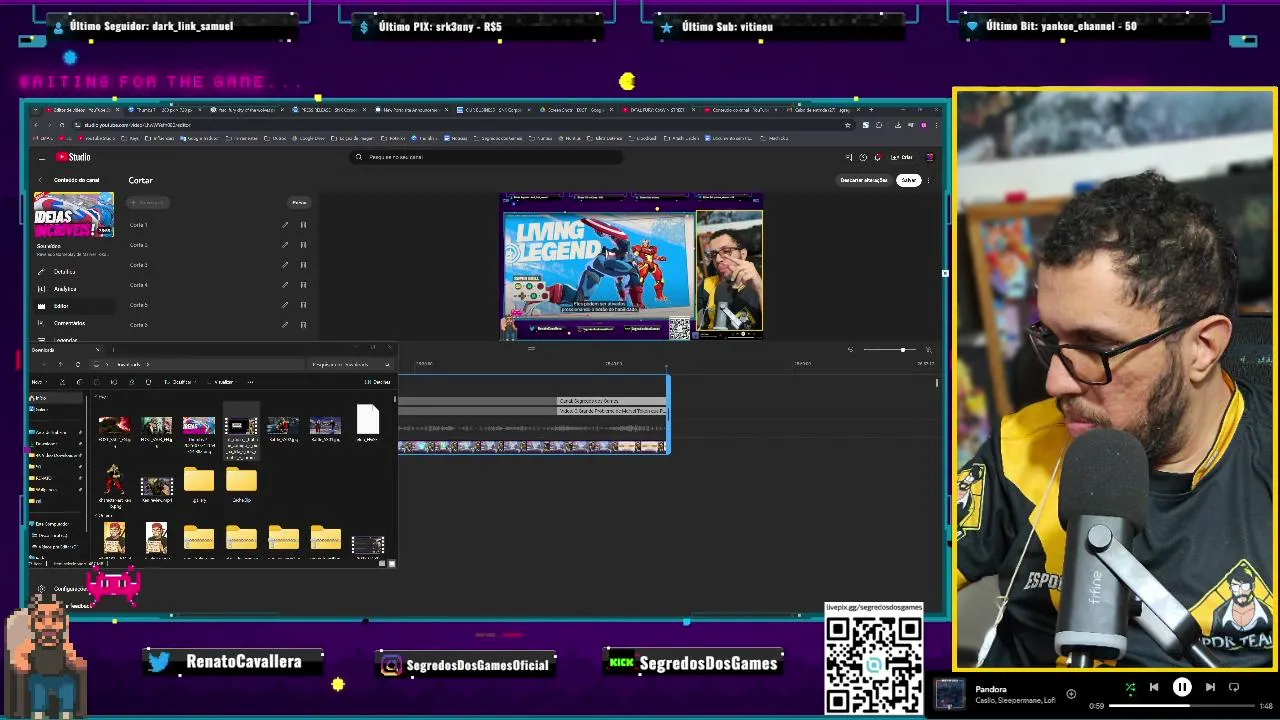Adjust the timeline zoom slider
Image resolution: width=1280 pixels, height=720 pixels.
tap(889, 350)
